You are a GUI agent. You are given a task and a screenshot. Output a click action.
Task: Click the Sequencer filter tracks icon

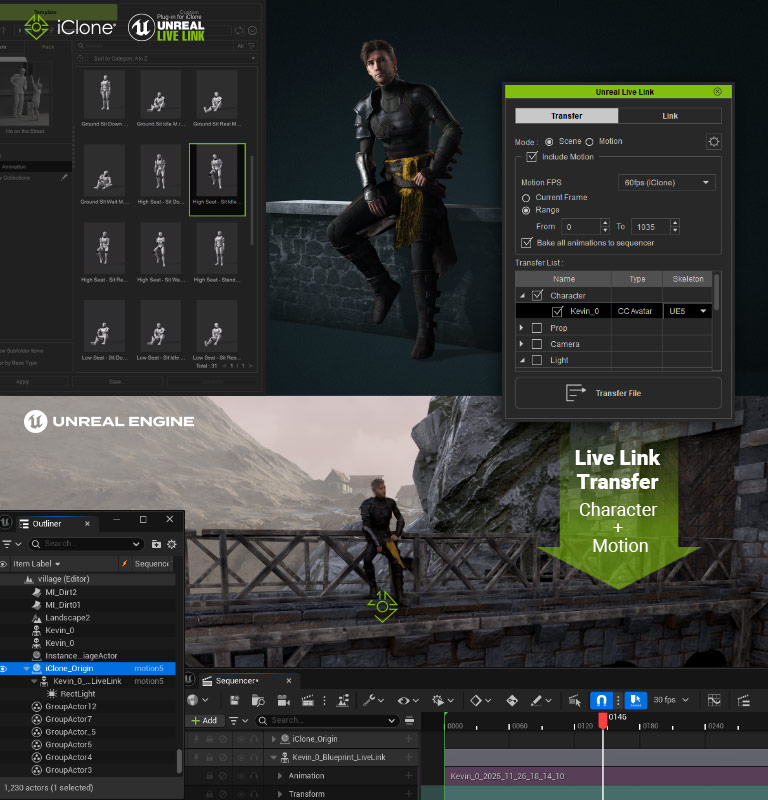click(x=238, y=720)
